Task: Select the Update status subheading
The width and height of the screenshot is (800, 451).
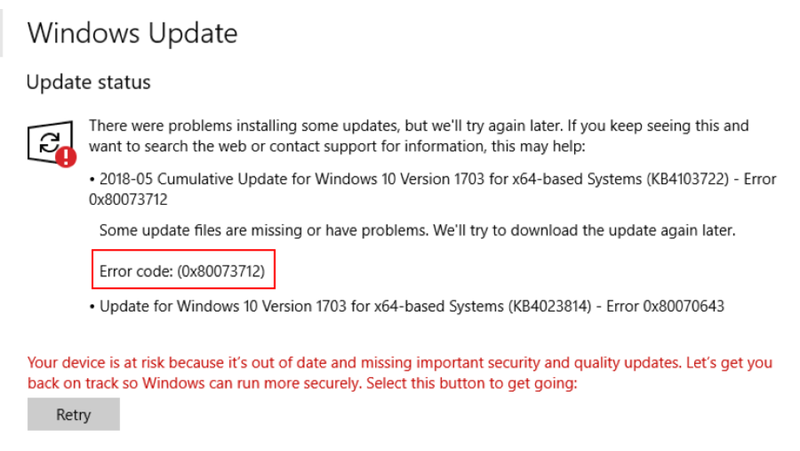Action: 88,82
